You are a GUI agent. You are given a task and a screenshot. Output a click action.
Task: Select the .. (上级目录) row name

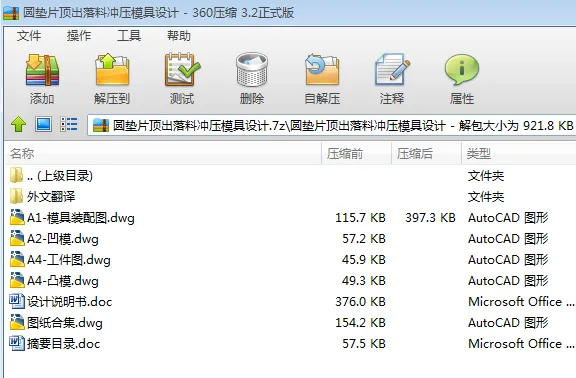coord(60,176)
